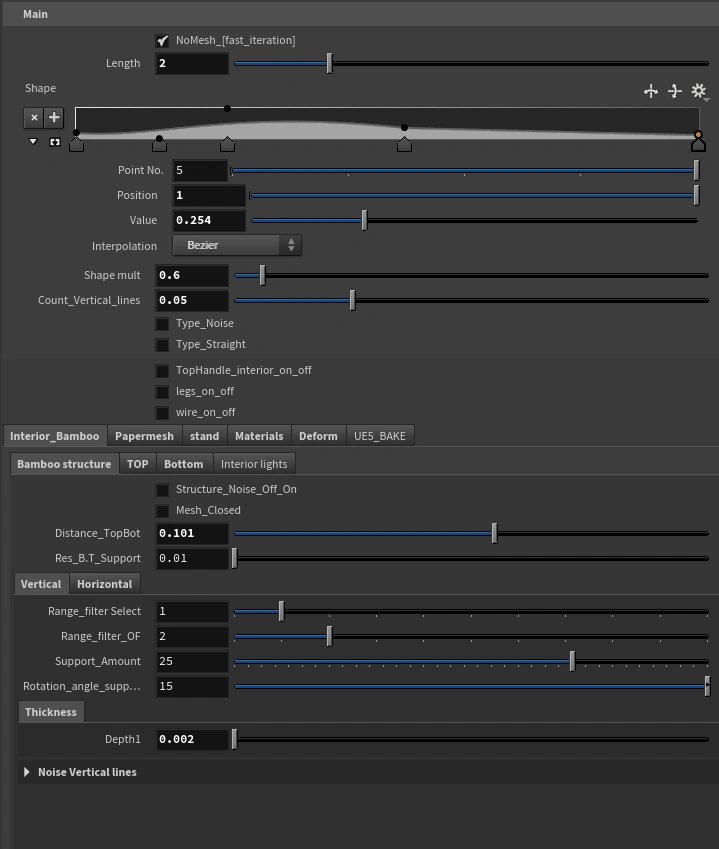Click the small ramp collapse arrow under the x button
The height and width of the screenshot is (849, 719).
click(x=33, y=142)
